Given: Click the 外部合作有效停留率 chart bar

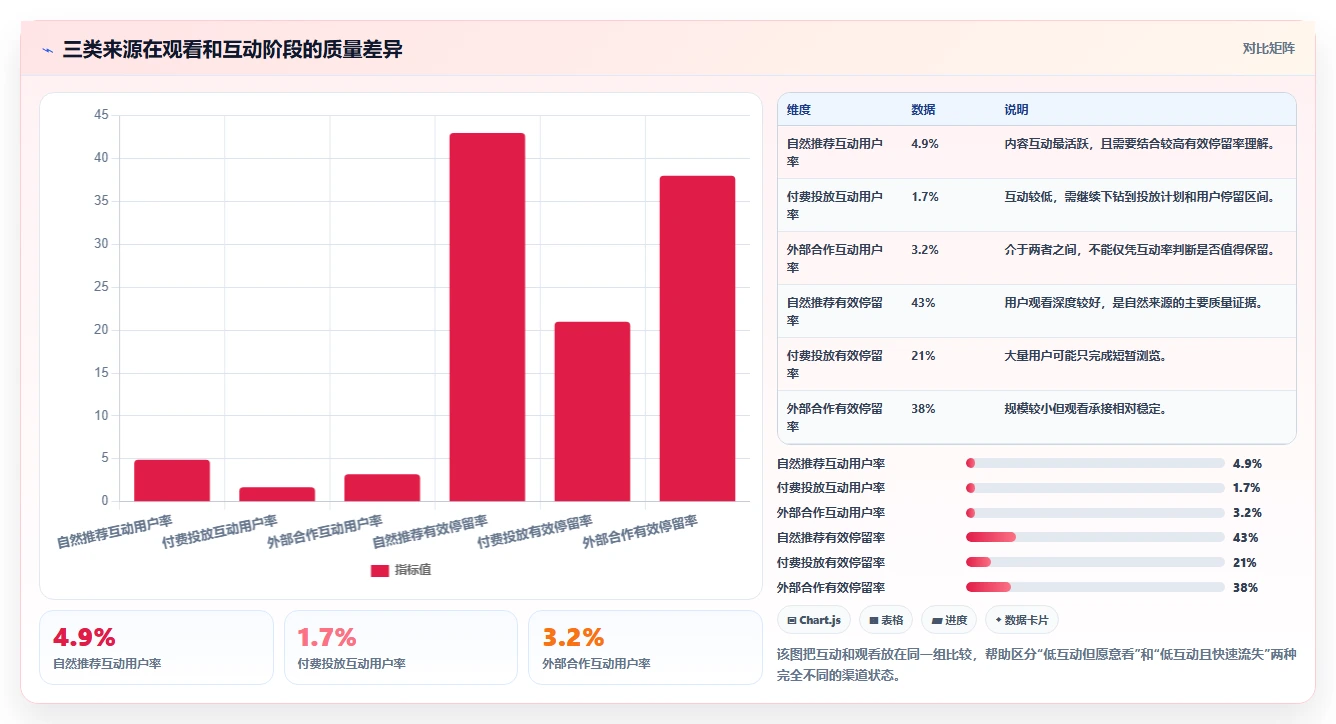Looking at the screenshot, I should tap(697, 338).
